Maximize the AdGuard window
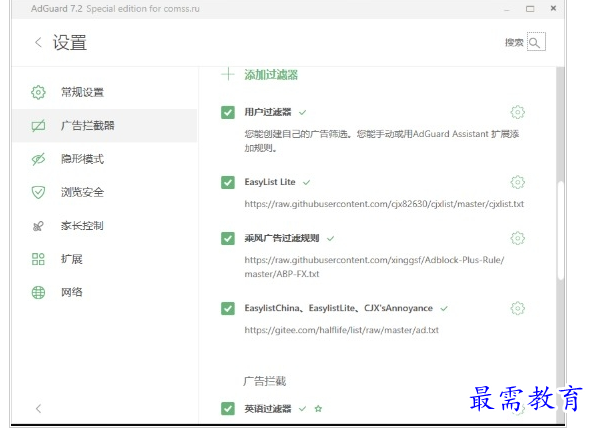 tap(530, 8)
